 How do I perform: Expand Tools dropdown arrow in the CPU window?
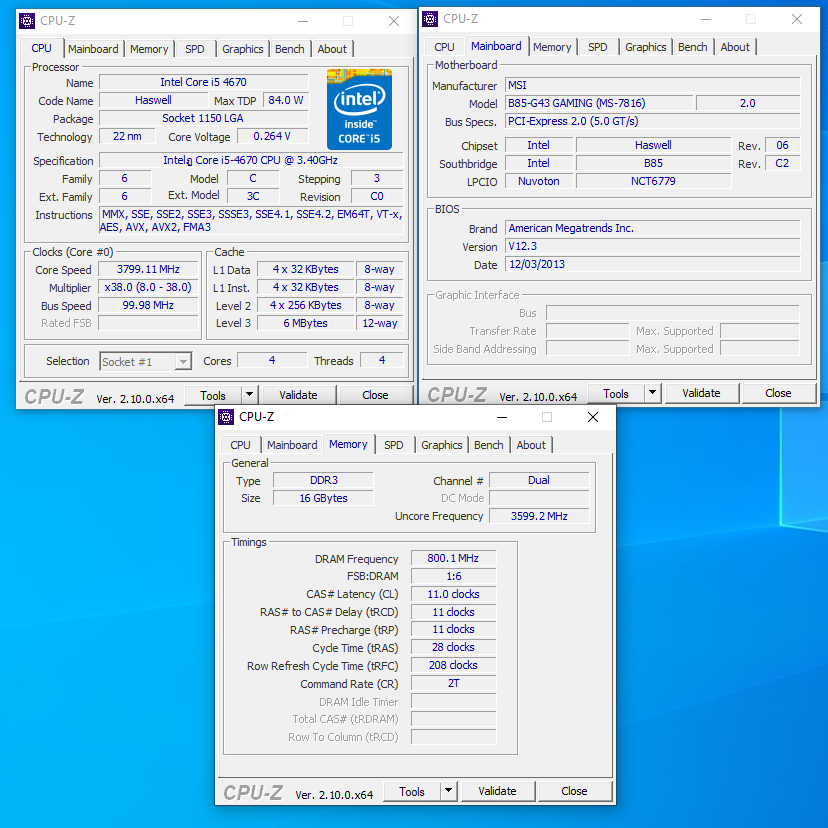(249, 395)
